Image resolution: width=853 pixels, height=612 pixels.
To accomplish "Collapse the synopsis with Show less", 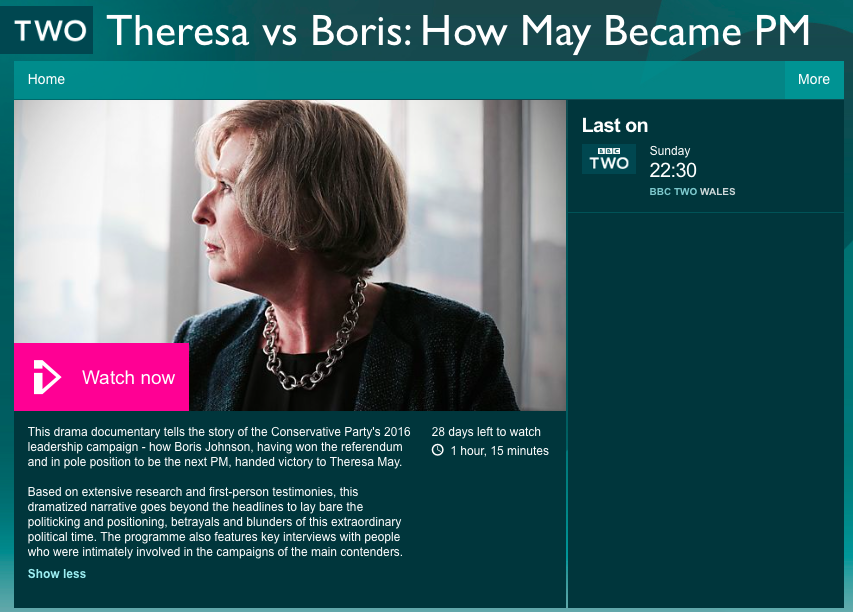I will (57, 574).
